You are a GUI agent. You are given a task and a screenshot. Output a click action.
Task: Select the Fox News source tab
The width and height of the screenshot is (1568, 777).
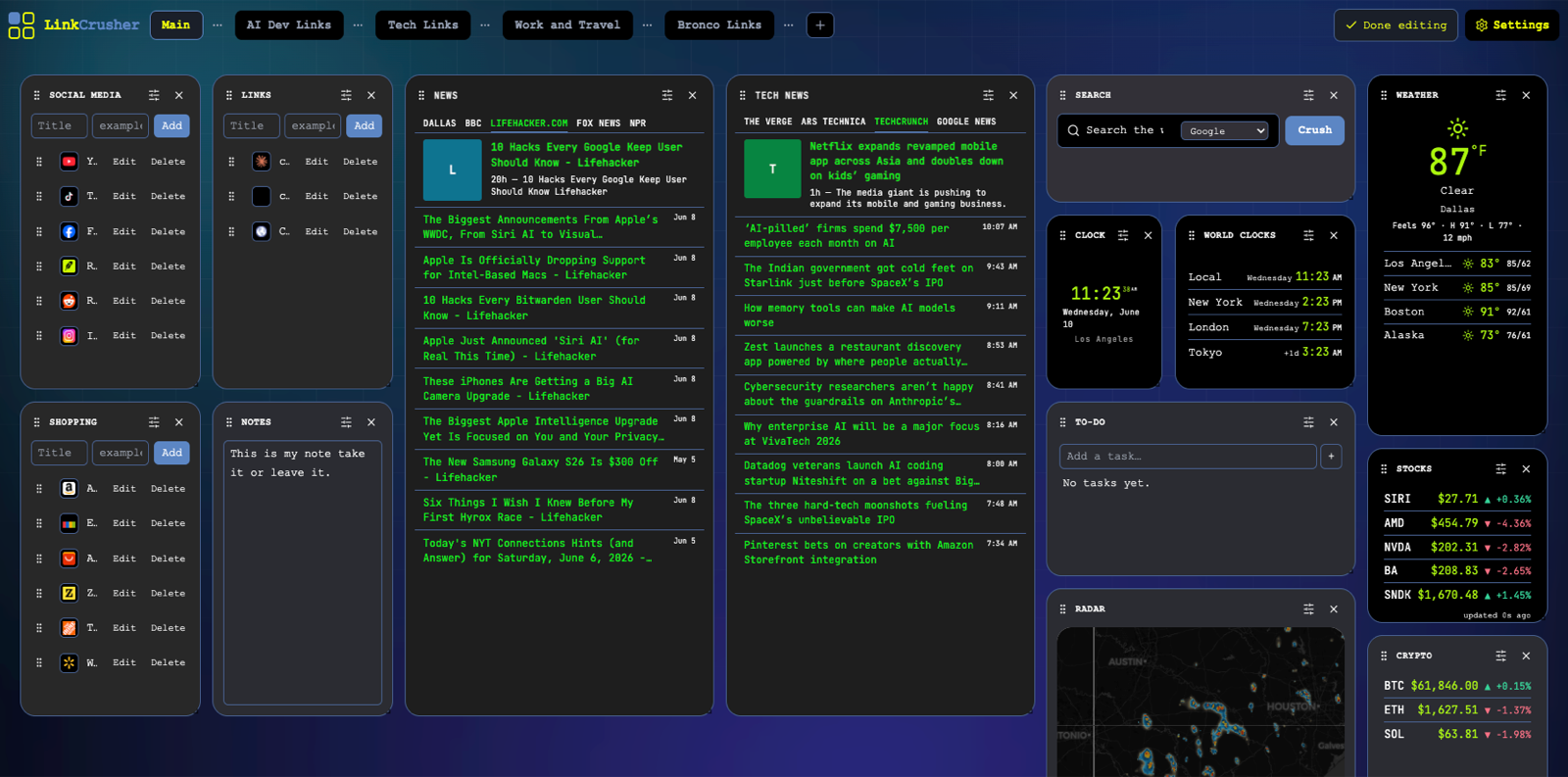599,123
